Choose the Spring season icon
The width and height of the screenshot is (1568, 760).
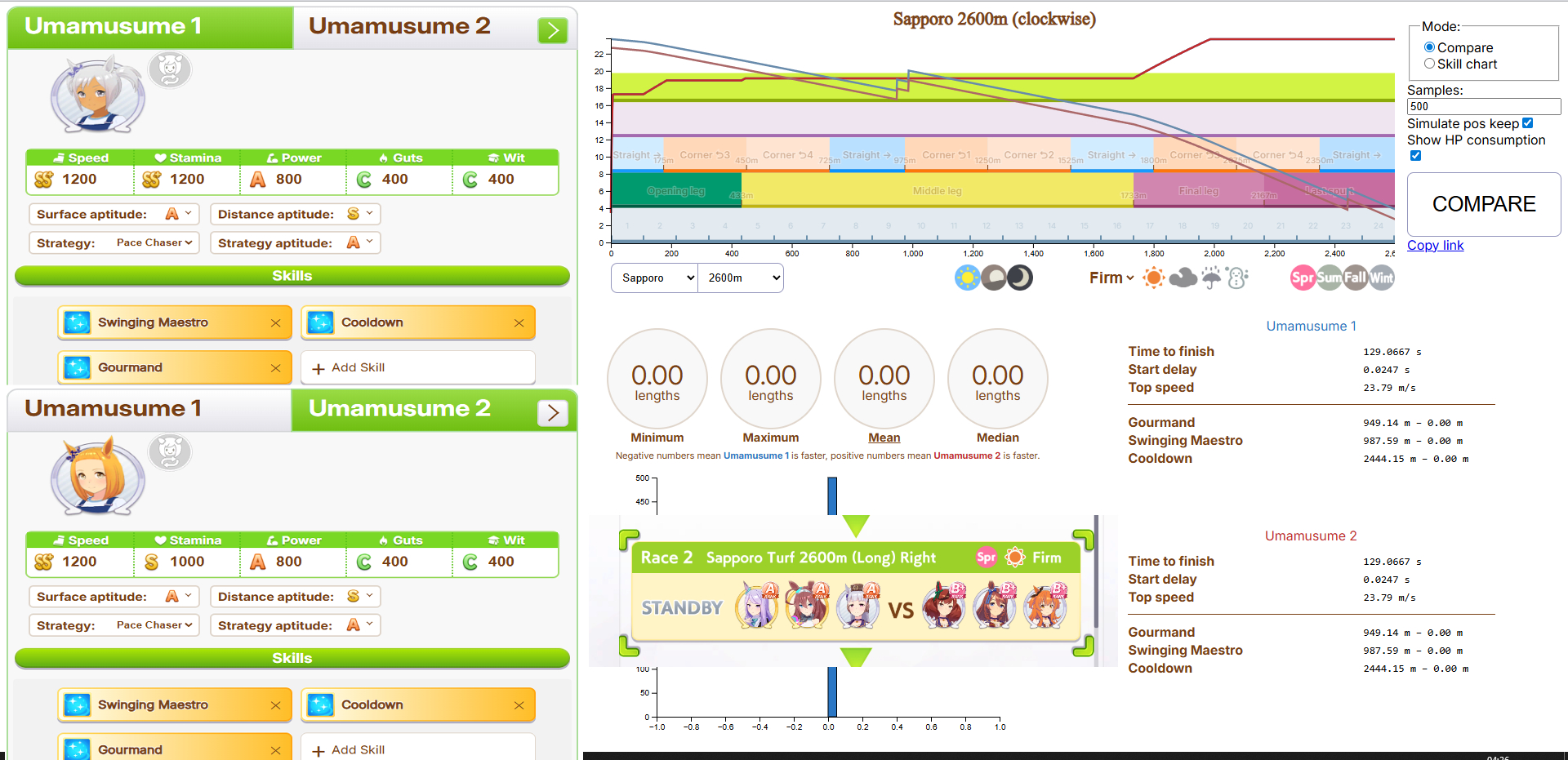[x=1303, y=278]
